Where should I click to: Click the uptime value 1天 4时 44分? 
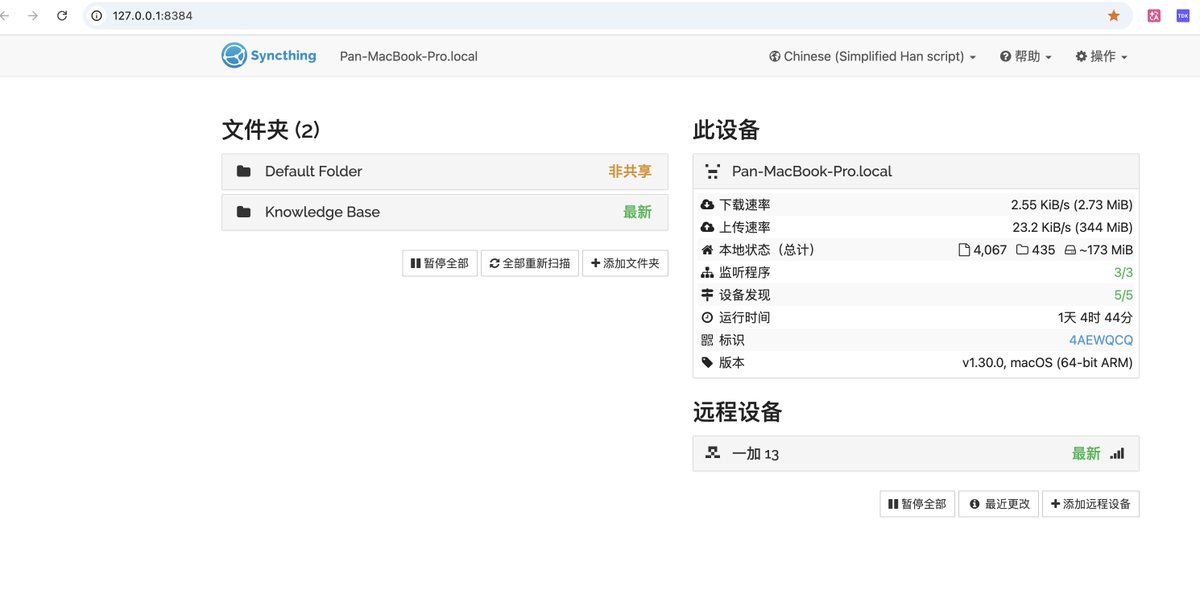pos(1095,317)
